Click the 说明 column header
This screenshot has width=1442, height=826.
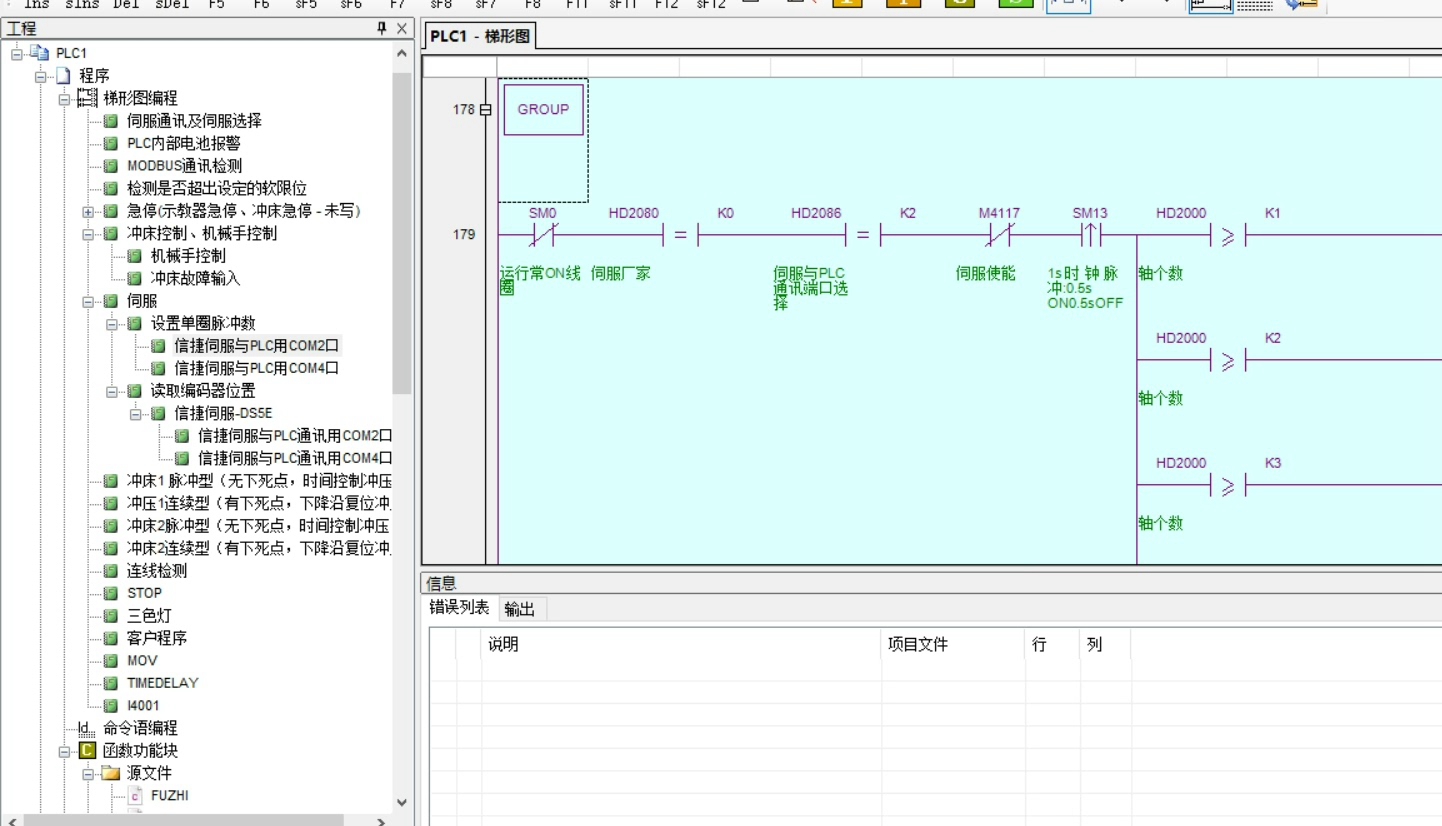681,645
